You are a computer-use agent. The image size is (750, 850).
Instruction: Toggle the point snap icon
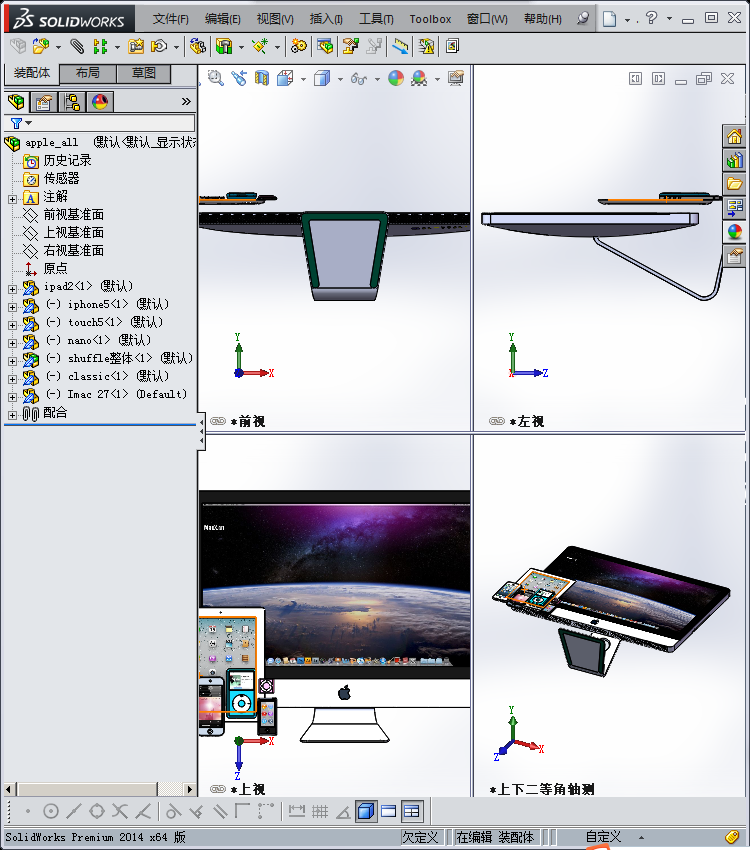28,812
